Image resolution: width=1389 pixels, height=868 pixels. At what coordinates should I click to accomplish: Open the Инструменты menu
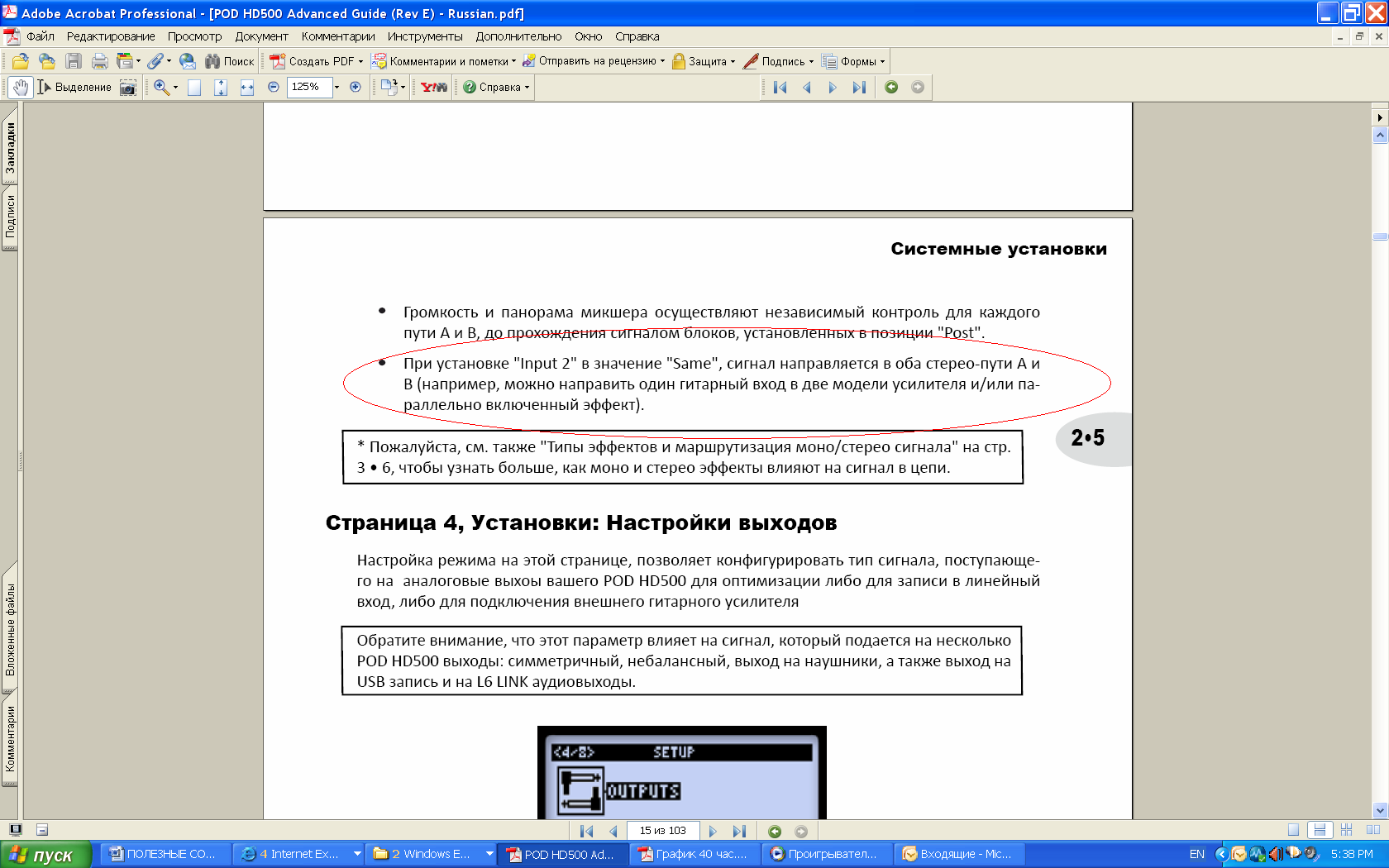coord(425,36)
